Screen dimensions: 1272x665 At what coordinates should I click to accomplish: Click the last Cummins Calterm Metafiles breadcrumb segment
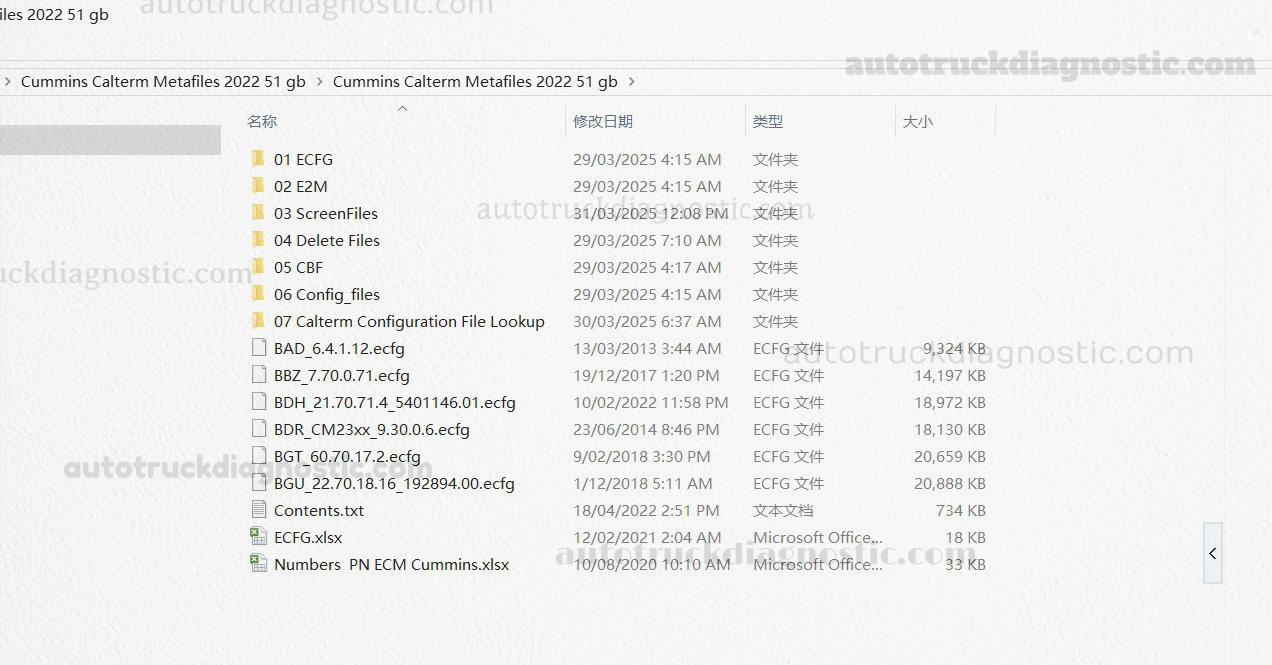(475, 82)
